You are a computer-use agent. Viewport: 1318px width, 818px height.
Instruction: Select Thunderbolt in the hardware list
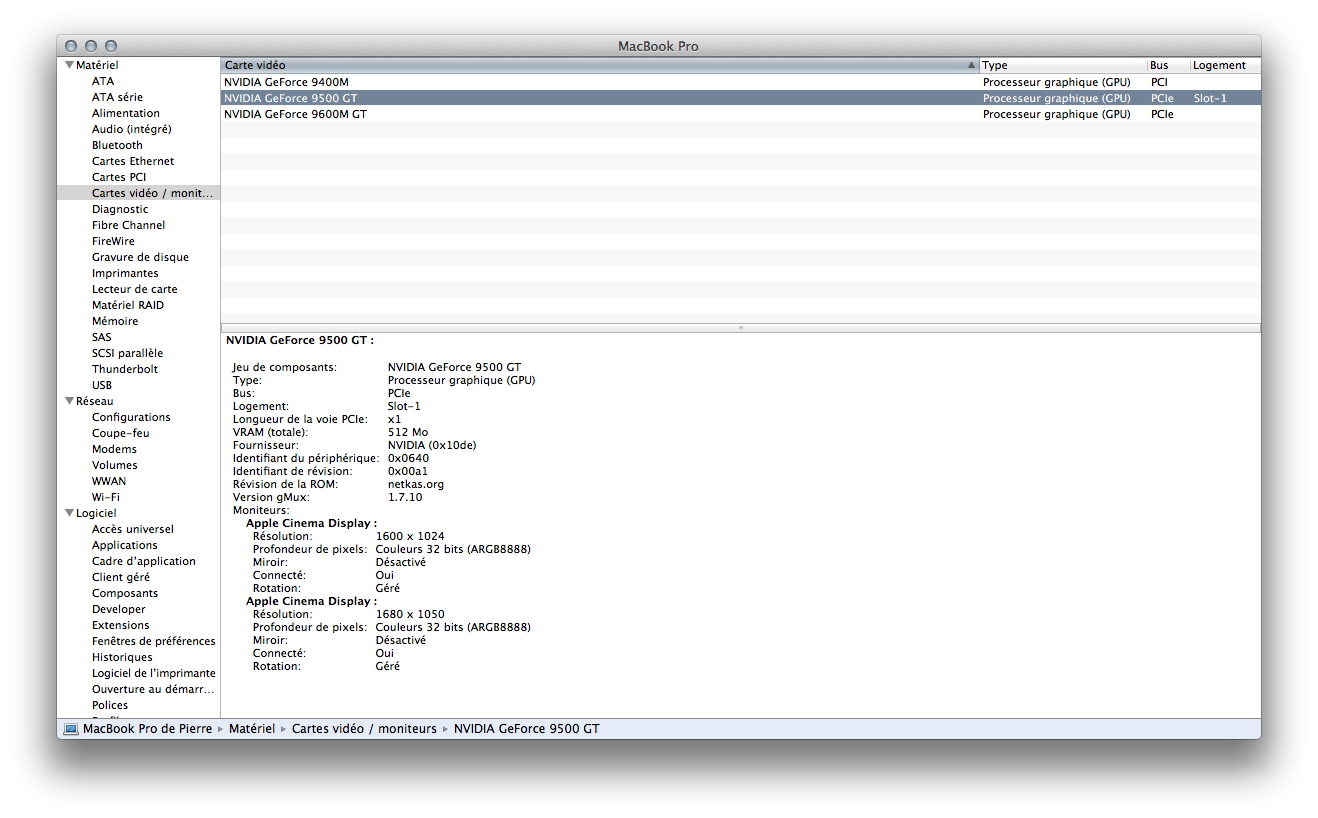point(125,369)
